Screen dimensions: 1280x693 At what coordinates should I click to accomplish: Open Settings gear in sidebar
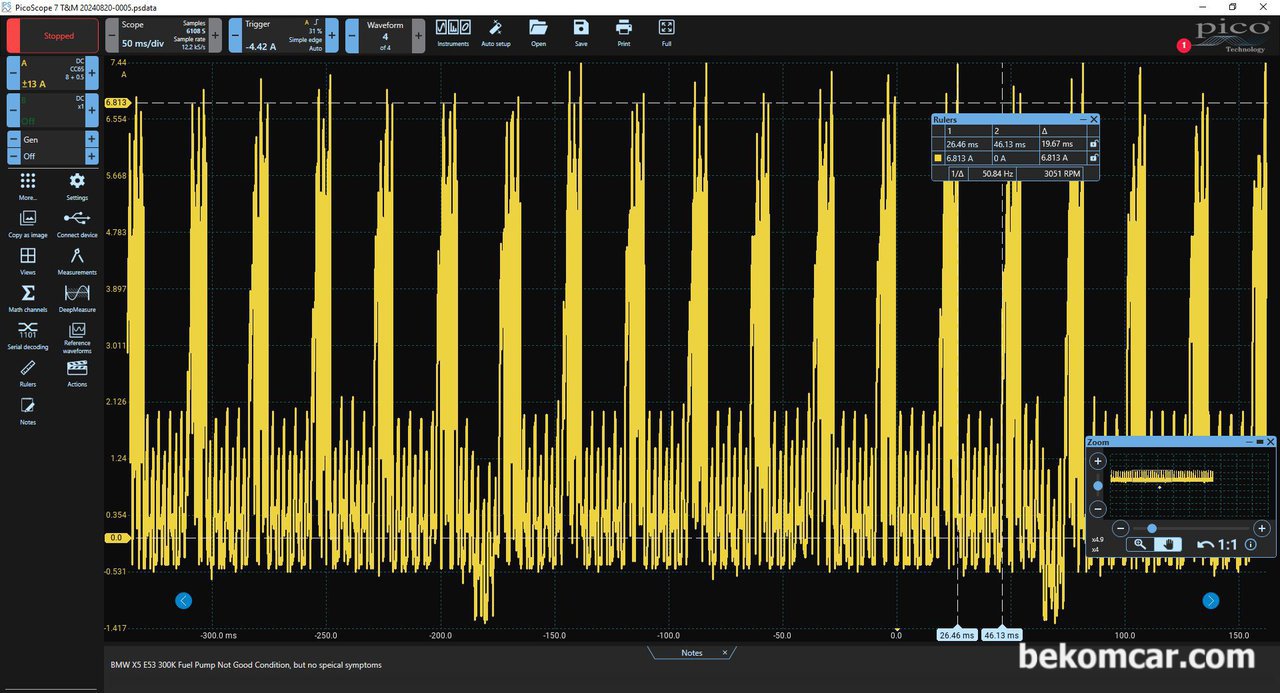(77, 186)
